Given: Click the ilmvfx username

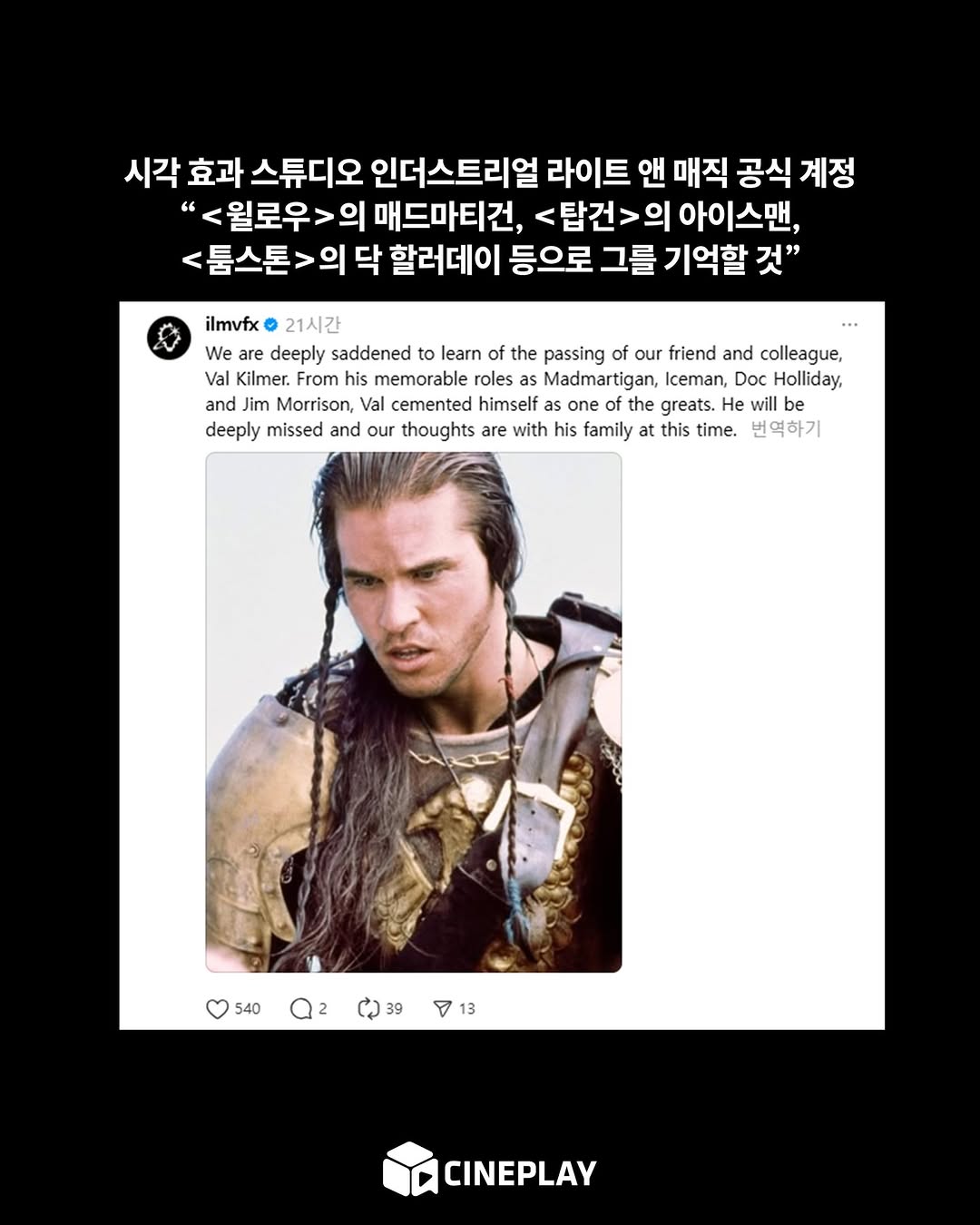Looking at the screenshot, I should click(x=232, y=325).
